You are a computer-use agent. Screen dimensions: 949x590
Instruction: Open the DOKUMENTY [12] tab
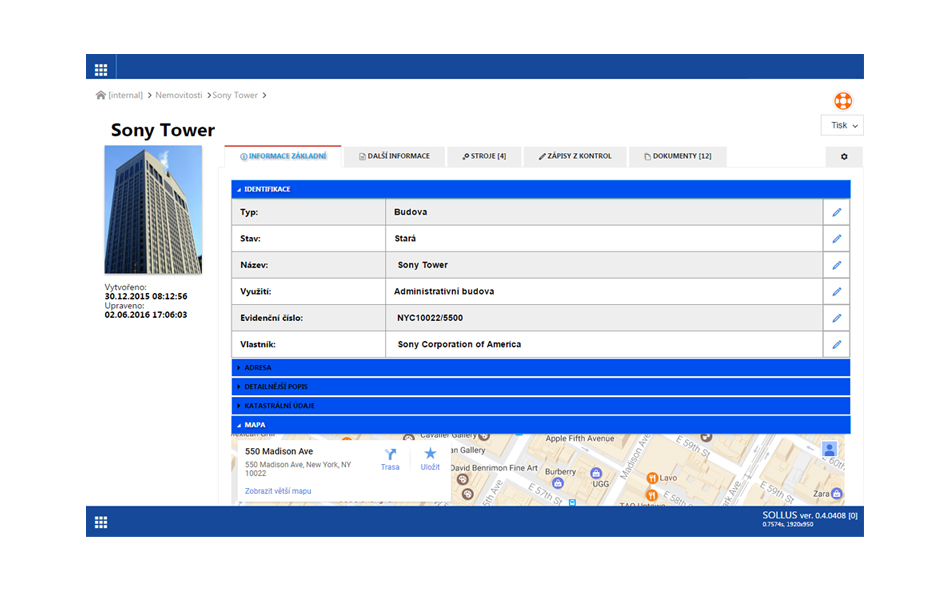point(677,157)
